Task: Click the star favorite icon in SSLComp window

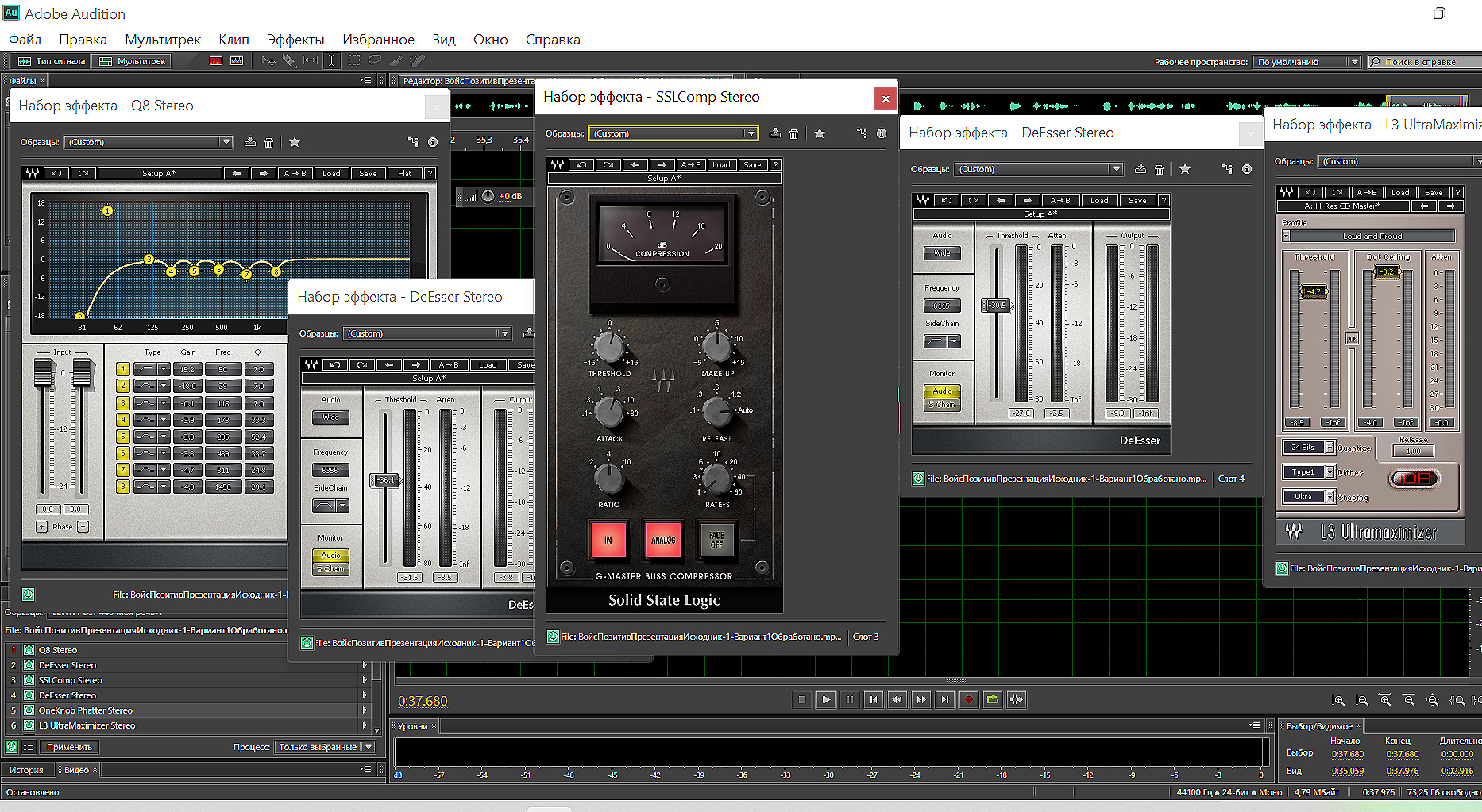Action: point(820,133)
